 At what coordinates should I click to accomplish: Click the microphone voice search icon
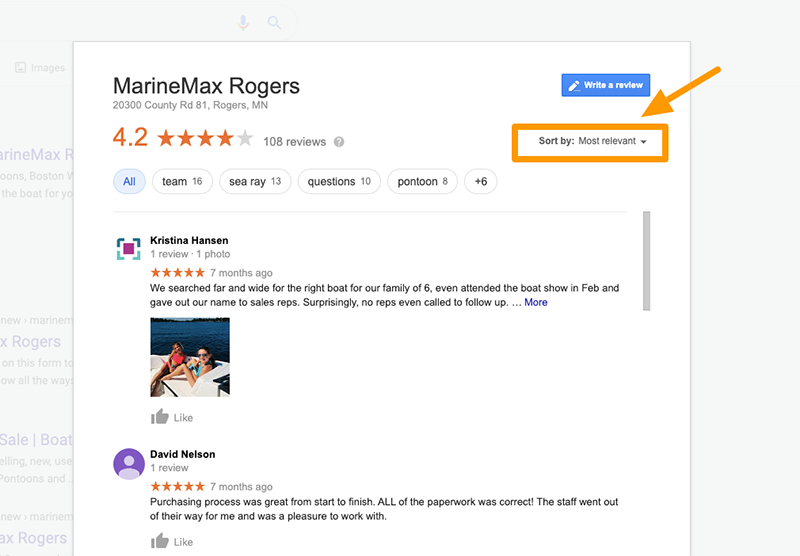pos(243,22)
